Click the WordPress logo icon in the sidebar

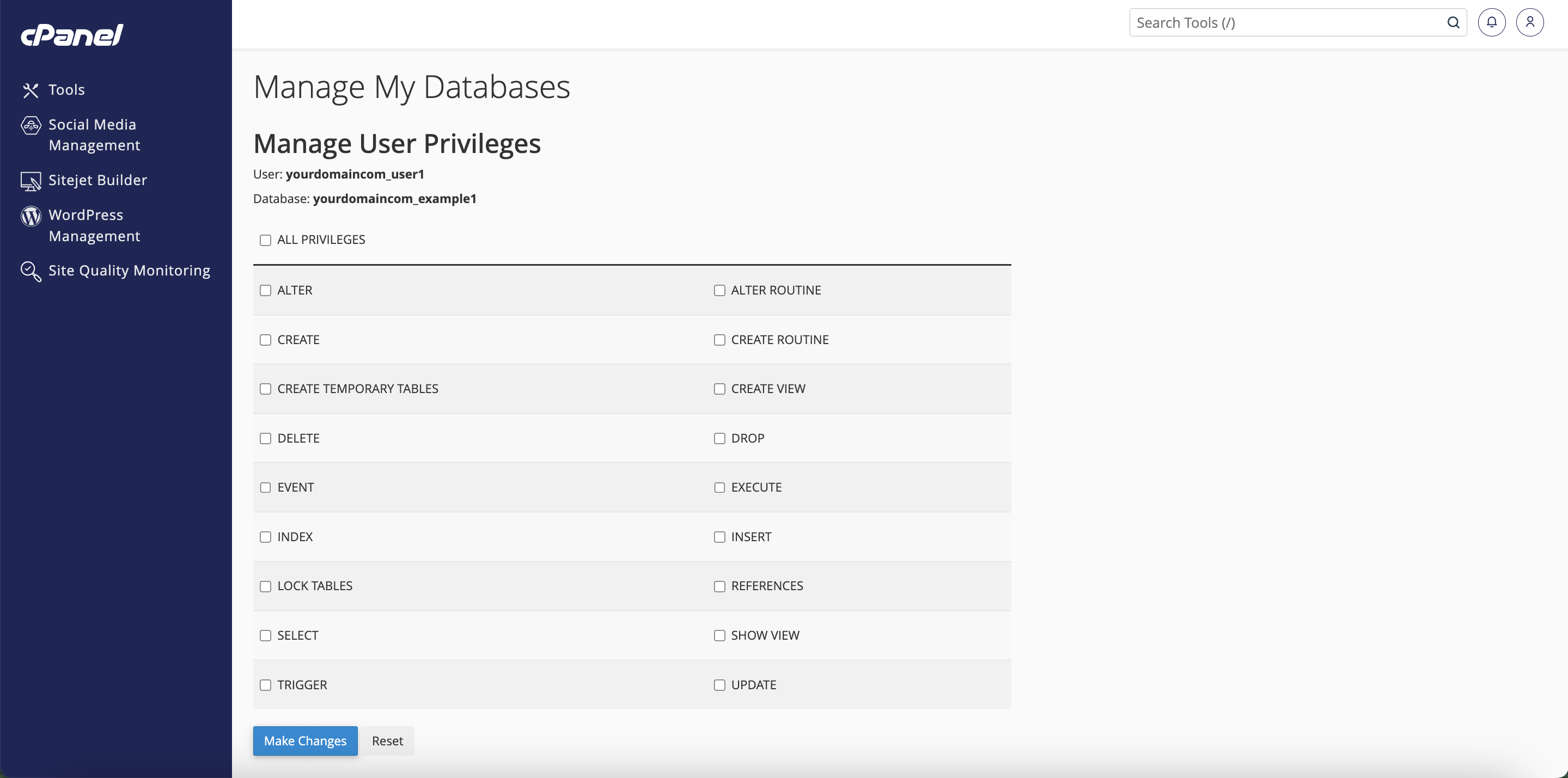point(30,216)
